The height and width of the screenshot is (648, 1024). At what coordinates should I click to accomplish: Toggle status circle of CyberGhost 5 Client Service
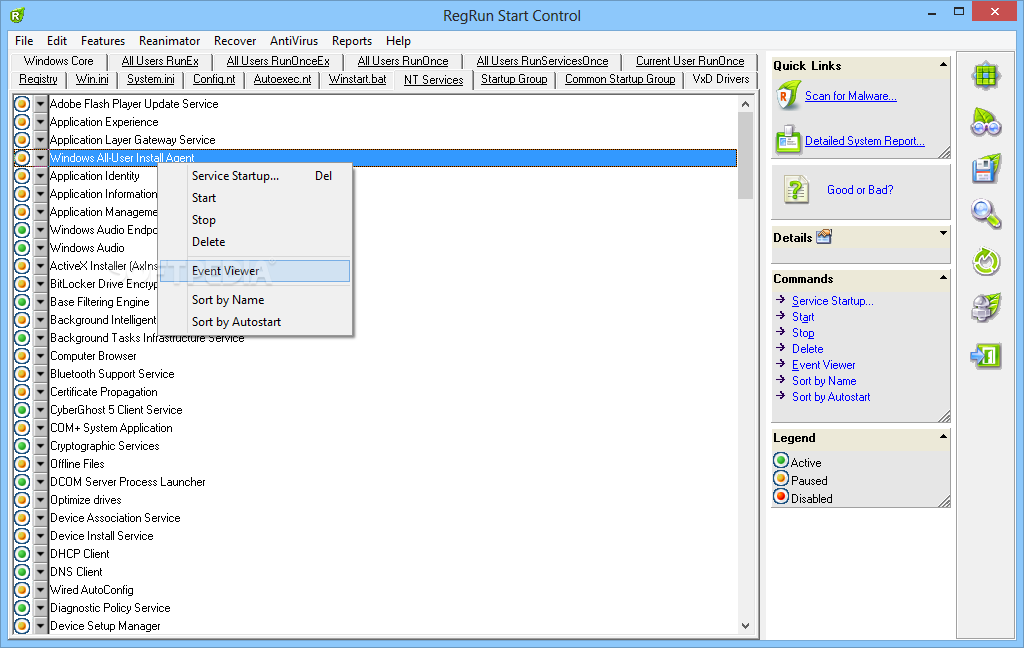pyautogui.click(x=22, y=410)
